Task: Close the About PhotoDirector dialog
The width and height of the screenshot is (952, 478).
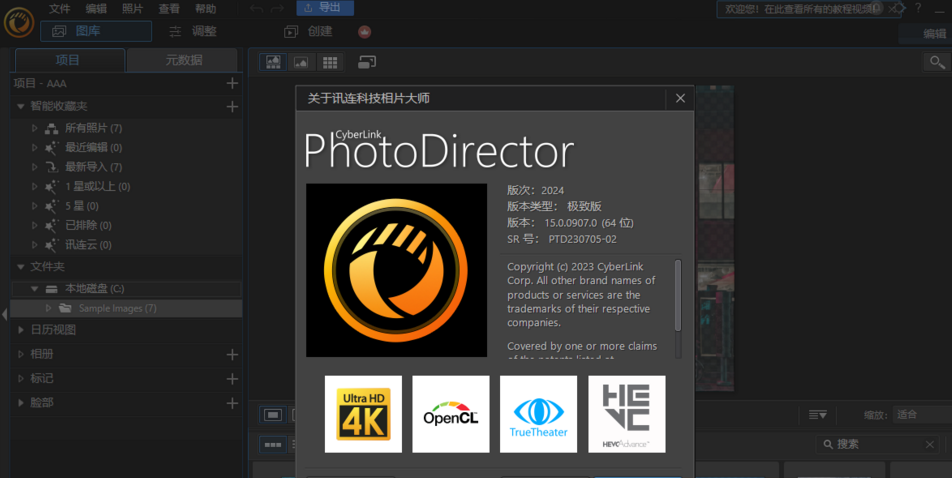Action: [x=680, y=98]
